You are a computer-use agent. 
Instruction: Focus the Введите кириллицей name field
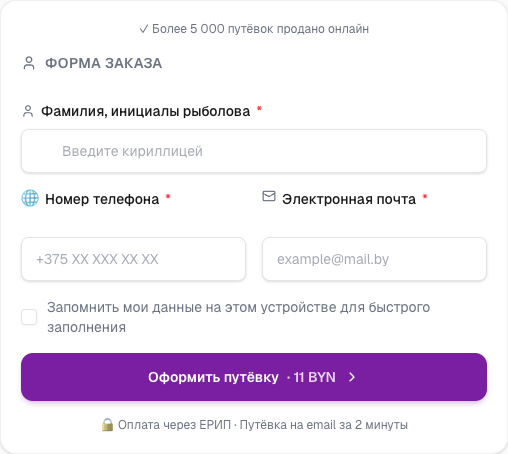pyautogui.click(x=254, y=151)
